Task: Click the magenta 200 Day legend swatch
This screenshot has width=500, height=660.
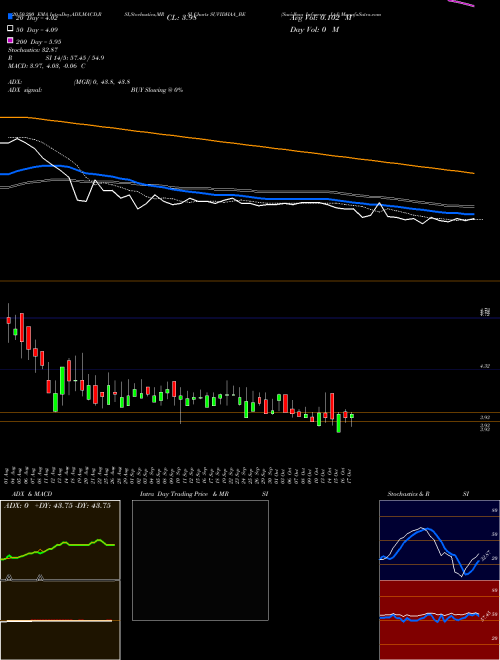Action: (x=10, y=40)
